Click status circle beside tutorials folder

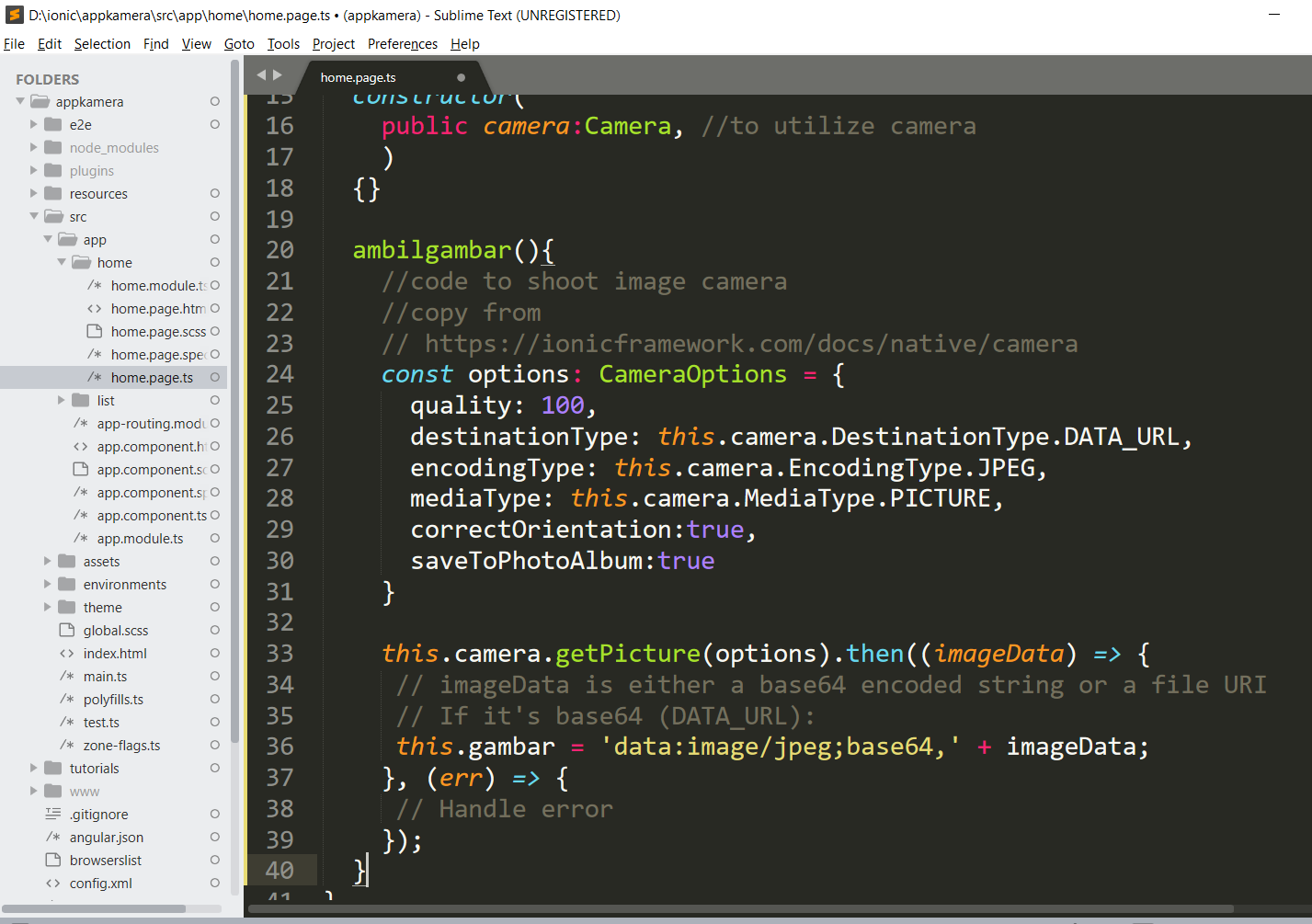coord(214,768)
